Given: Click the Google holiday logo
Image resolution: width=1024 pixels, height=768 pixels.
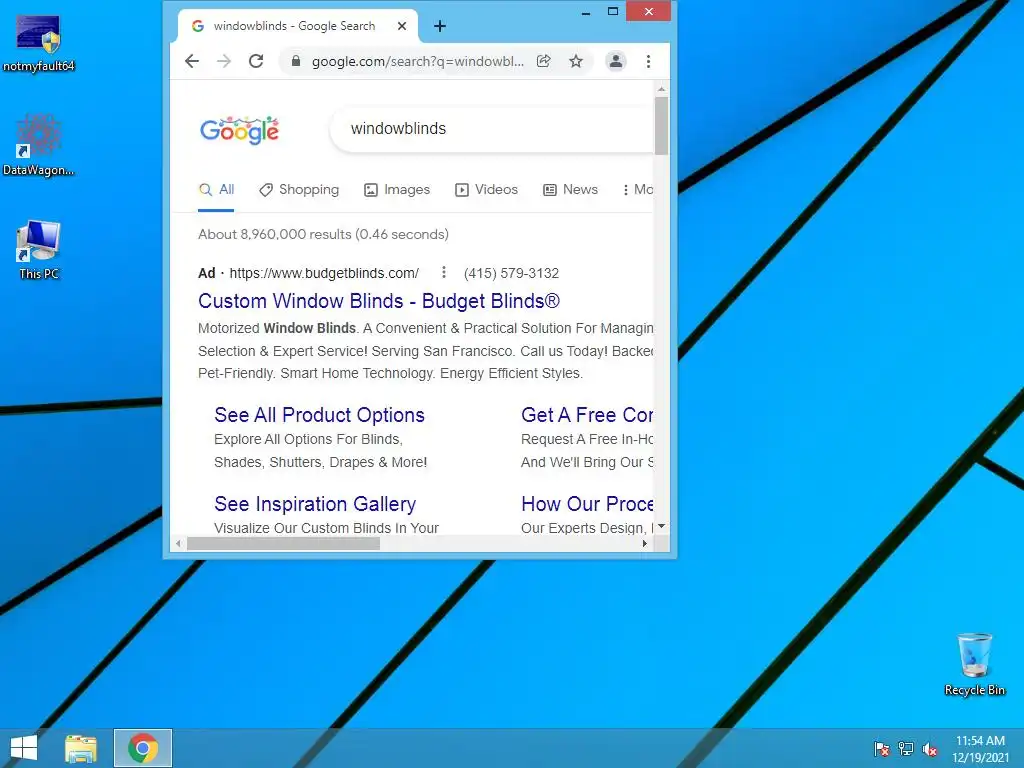Looking at the screenshot, I should pyautogui.click(x=240, y=131).
